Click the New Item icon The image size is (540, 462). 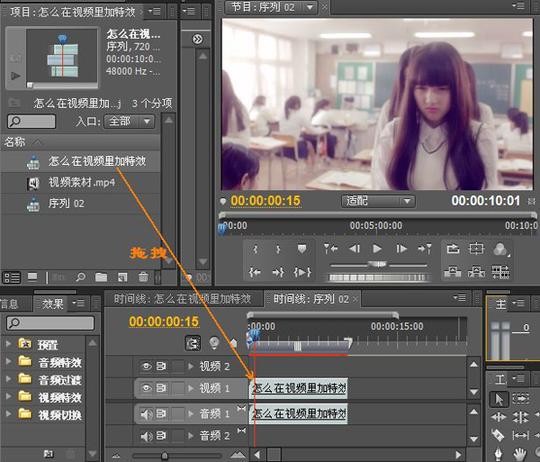pyautogui.click(x=122, y=277)
